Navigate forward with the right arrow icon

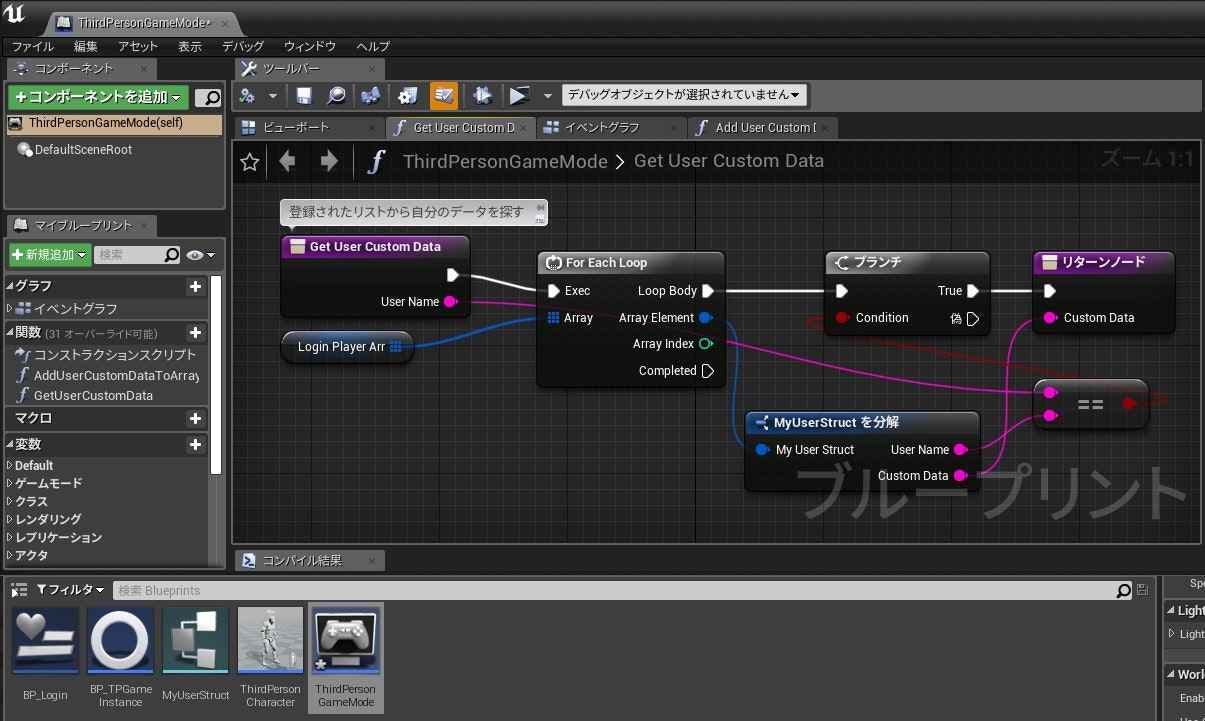pos(328,161)
